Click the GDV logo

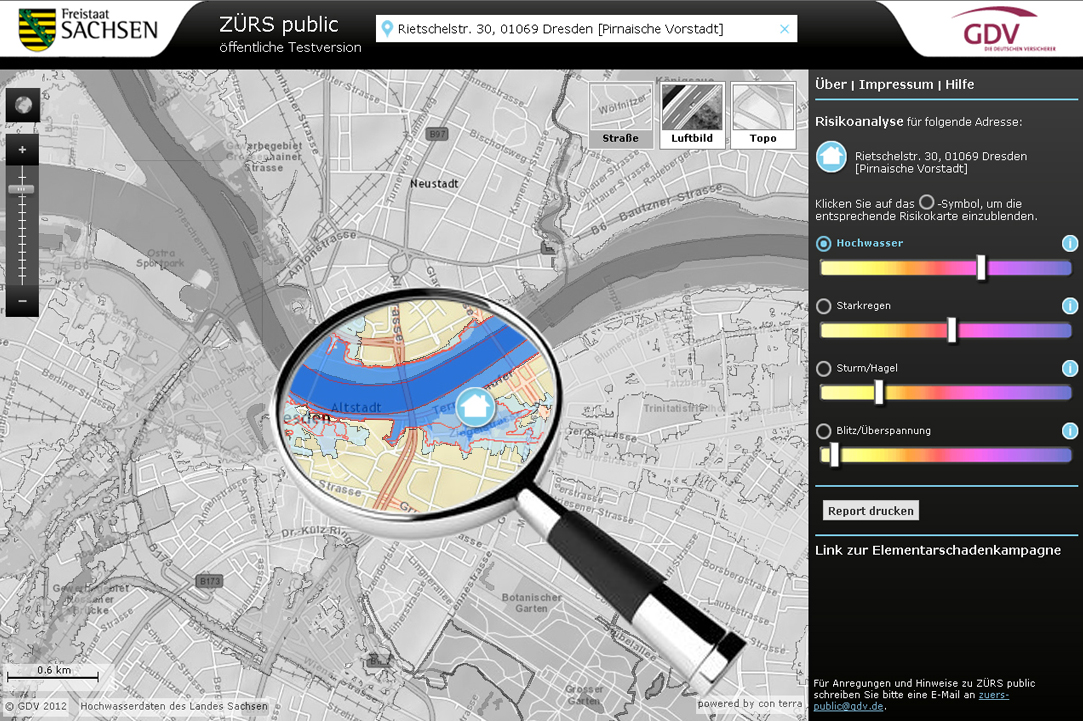click(1005, 29)
